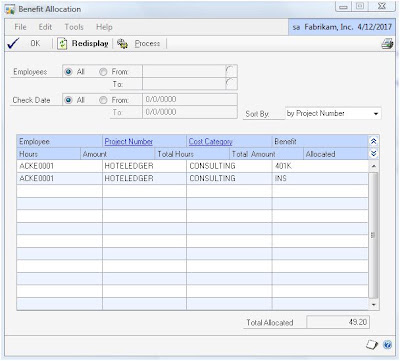The width and height of the screenshot is (400, 361).
Task: Click the Check Date From field
Action: point(190,100)
